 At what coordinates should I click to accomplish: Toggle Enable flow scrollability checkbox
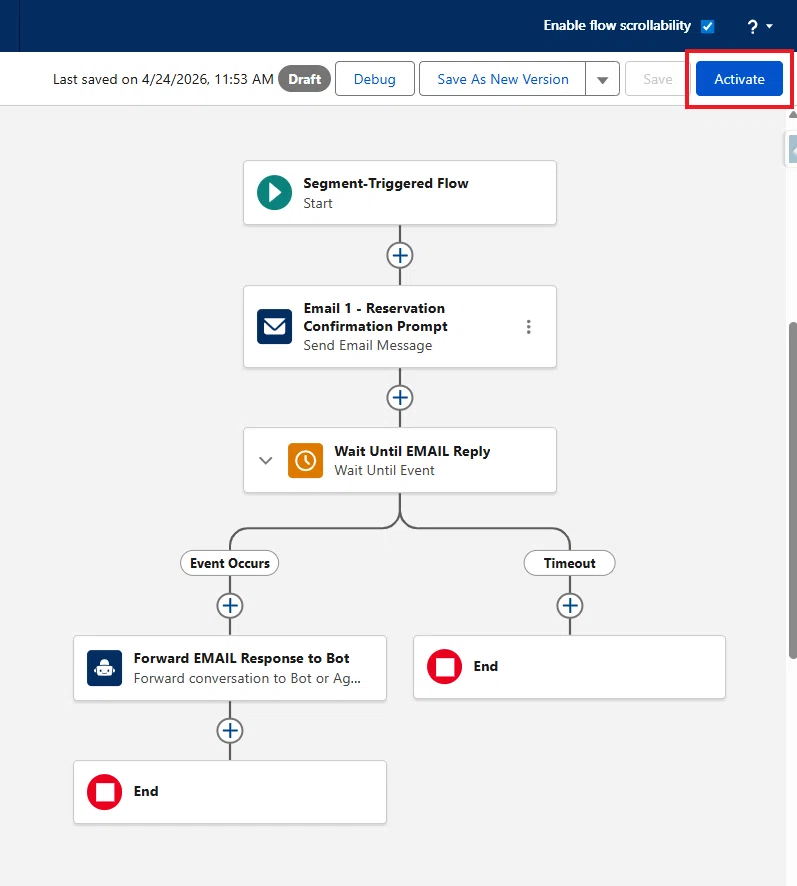(x=707, y=26)
